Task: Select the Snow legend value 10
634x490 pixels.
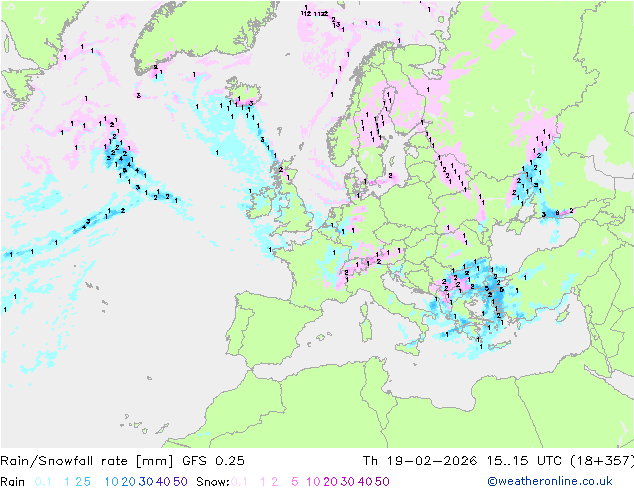Action: click(313, 482)
